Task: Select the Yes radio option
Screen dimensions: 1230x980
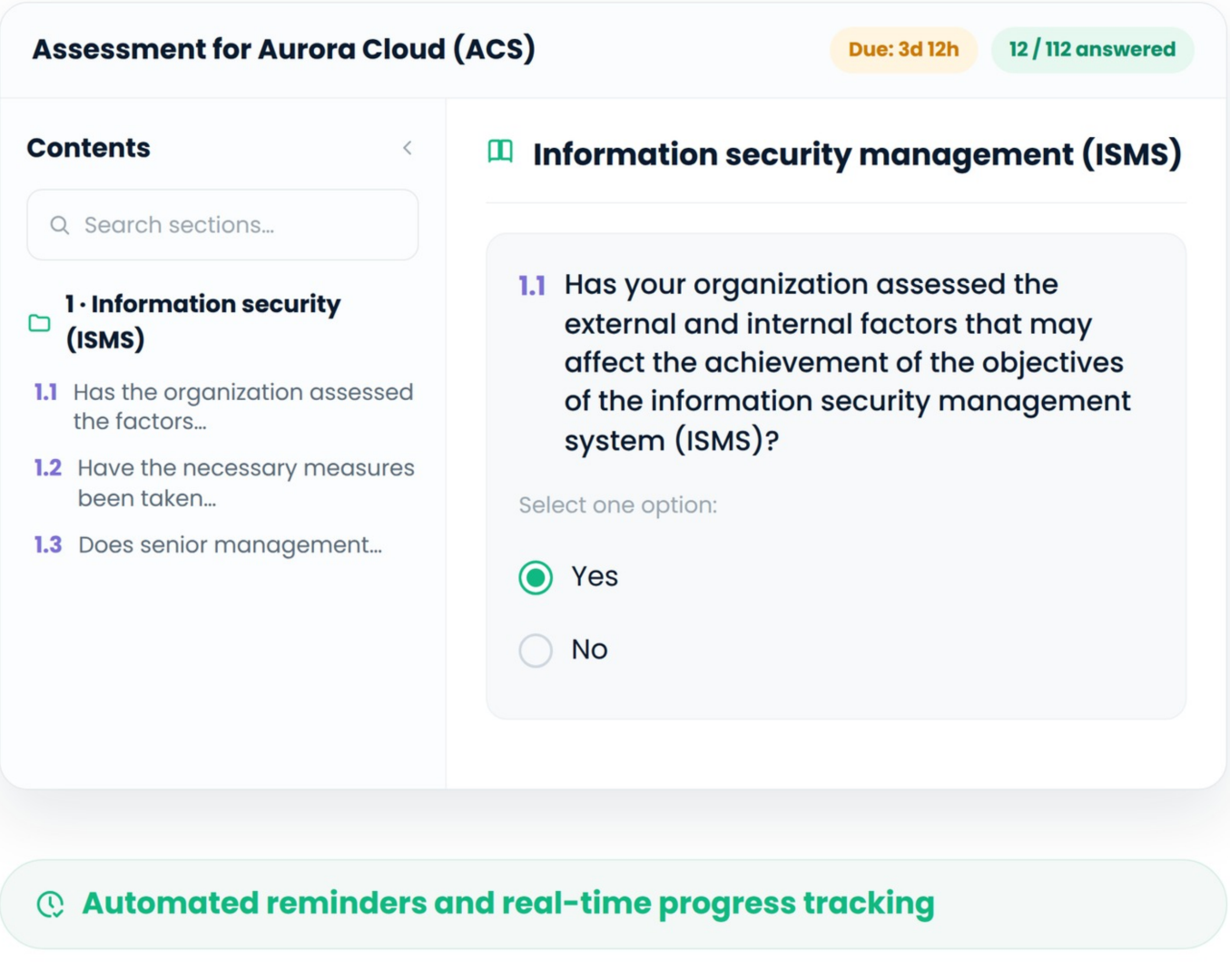Action: tap(536, 577)
